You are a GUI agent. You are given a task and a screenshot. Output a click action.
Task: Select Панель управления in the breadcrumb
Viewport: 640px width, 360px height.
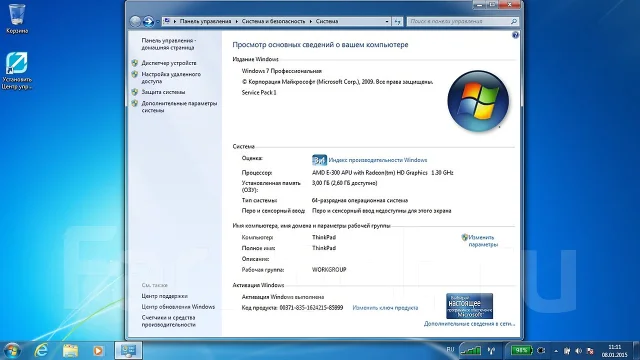(205, 21)
